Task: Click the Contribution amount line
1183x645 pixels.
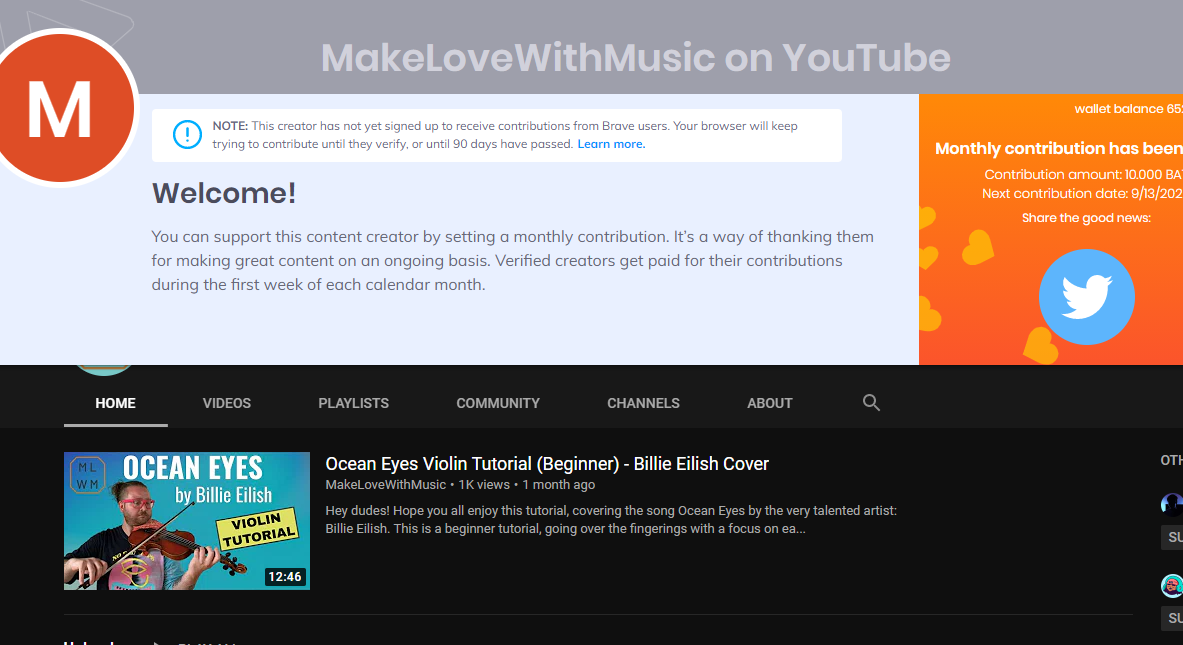Action: (x=1083, y=174)
